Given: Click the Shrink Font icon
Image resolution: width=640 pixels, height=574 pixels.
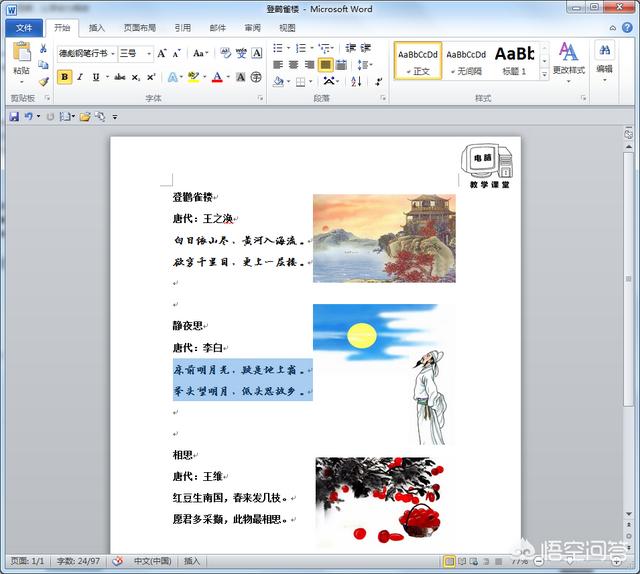Looking at the screenshot, I should point(176,53).
